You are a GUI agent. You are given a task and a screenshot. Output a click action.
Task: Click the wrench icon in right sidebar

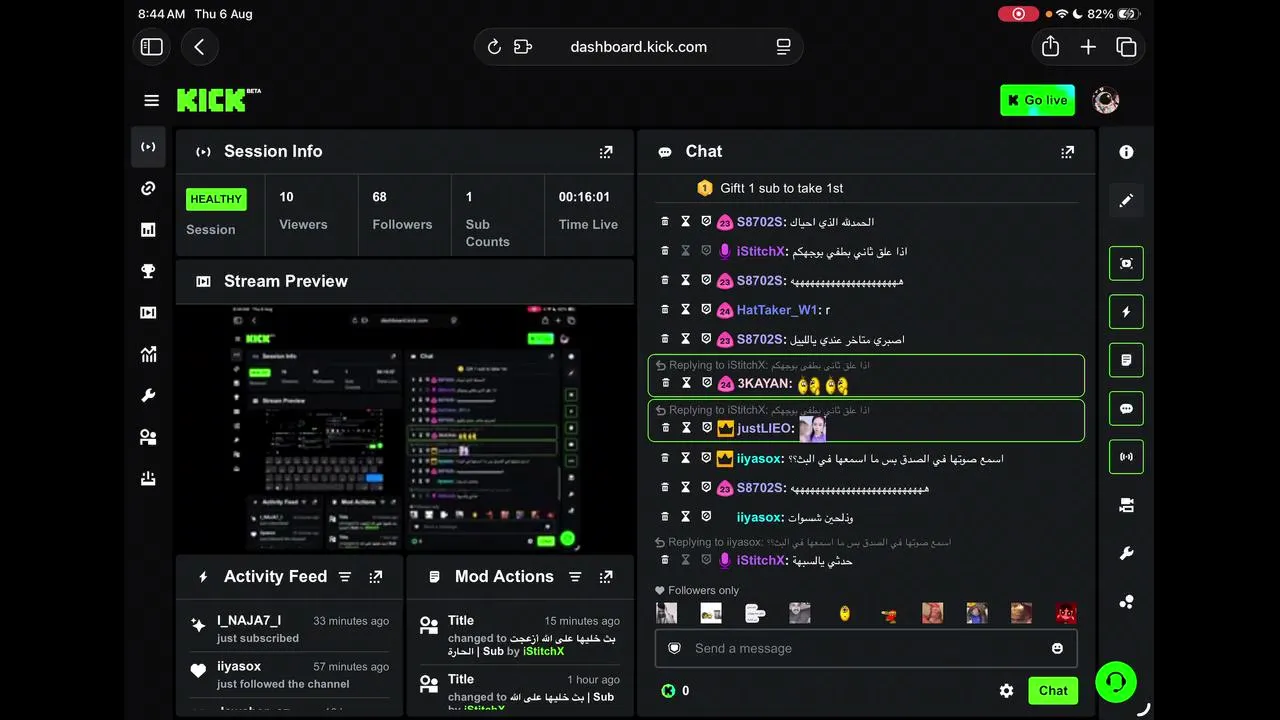click(1126, 554)
